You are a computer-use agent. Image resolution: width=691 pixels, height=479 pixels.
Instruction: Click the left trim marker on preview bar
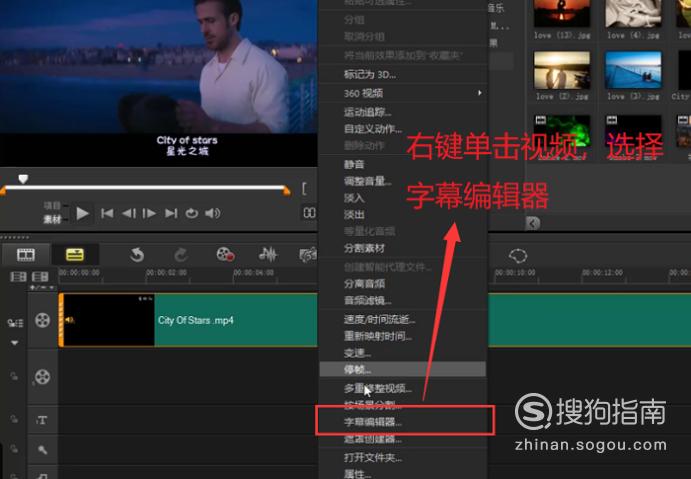point(3,191)
